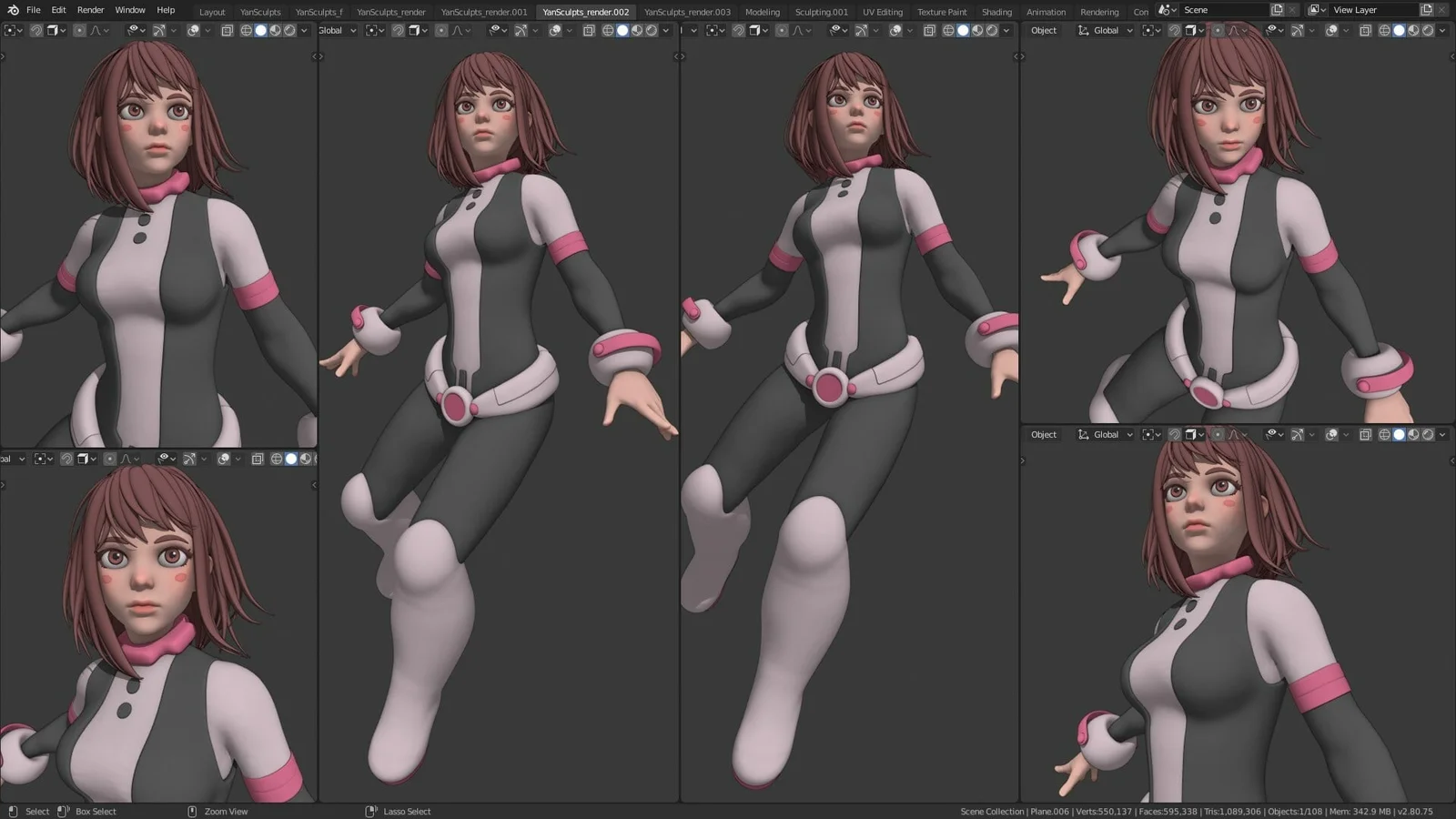
Task: Enable Rendered viewport shading
Action: [1427, 30]
